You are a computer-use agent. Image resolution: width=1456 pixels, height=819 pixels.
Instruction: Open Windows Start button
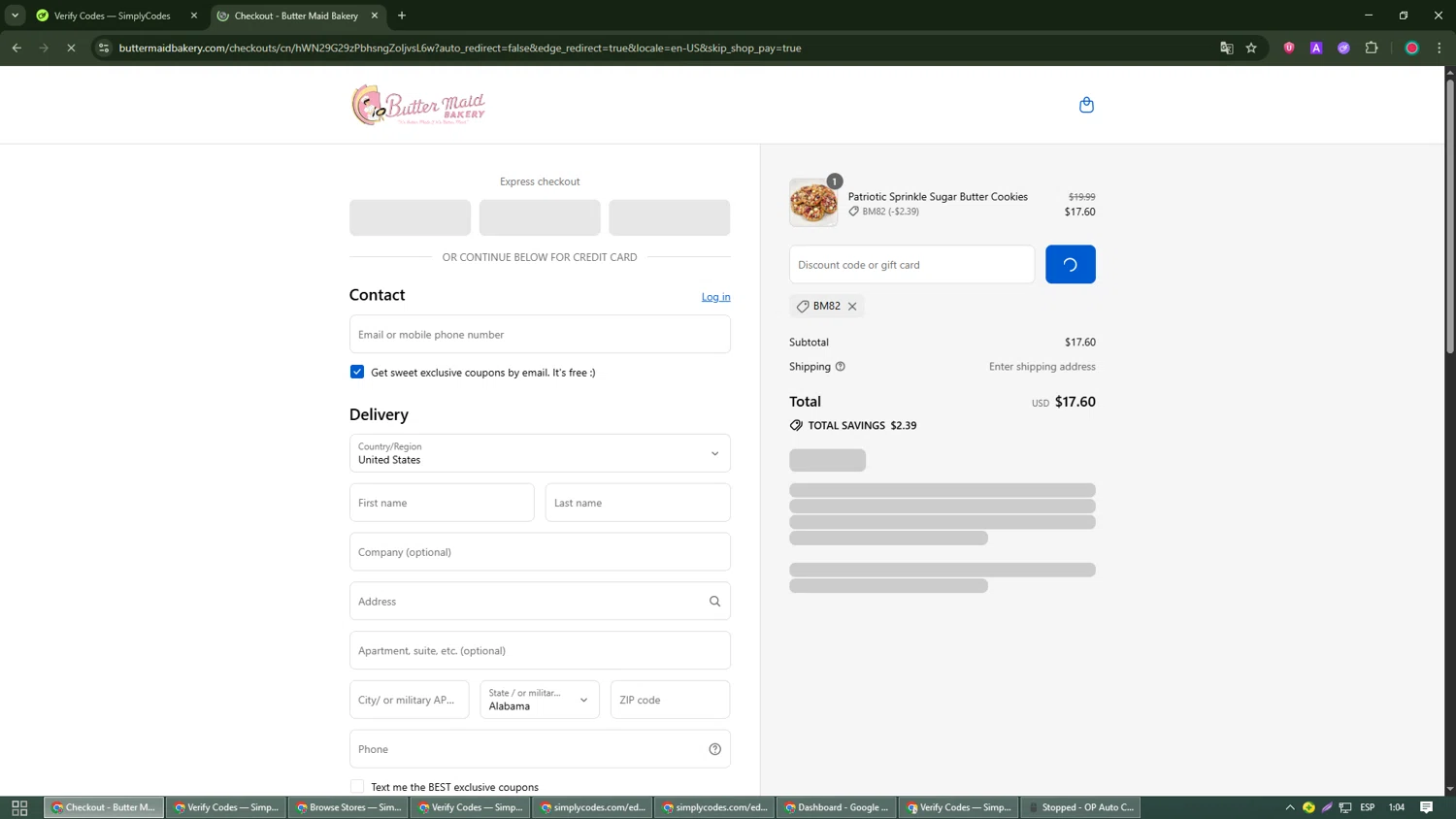pos(19,807)
